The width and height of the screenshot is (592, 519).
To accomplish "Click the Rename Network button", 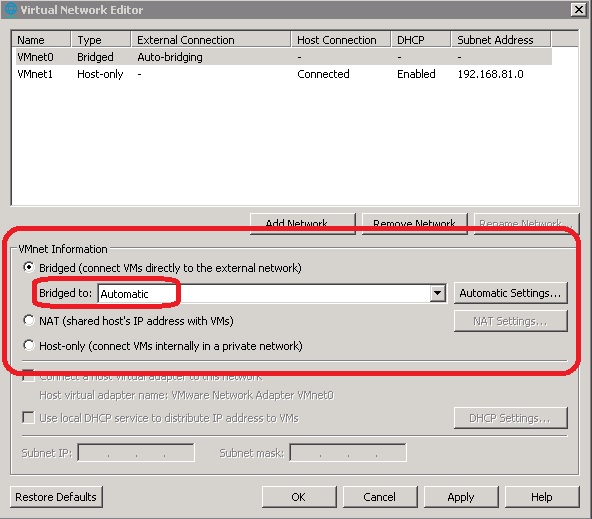I will [526, 223].
